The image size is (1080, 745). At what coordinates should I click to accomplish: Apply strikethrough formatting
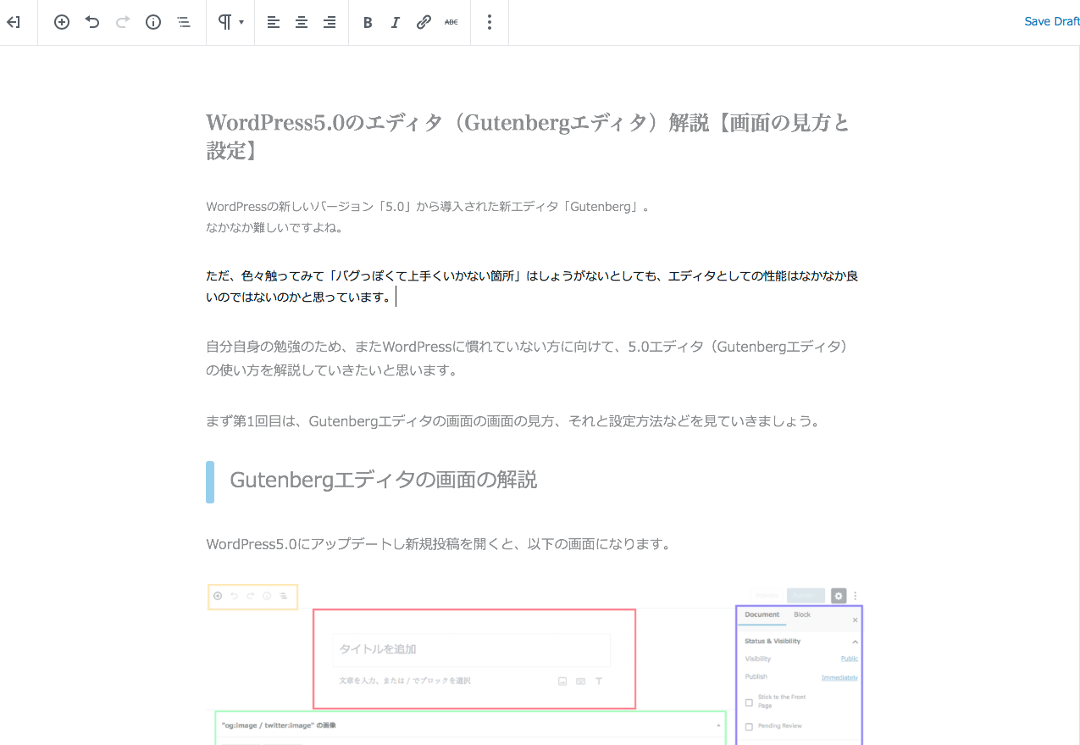451,22
